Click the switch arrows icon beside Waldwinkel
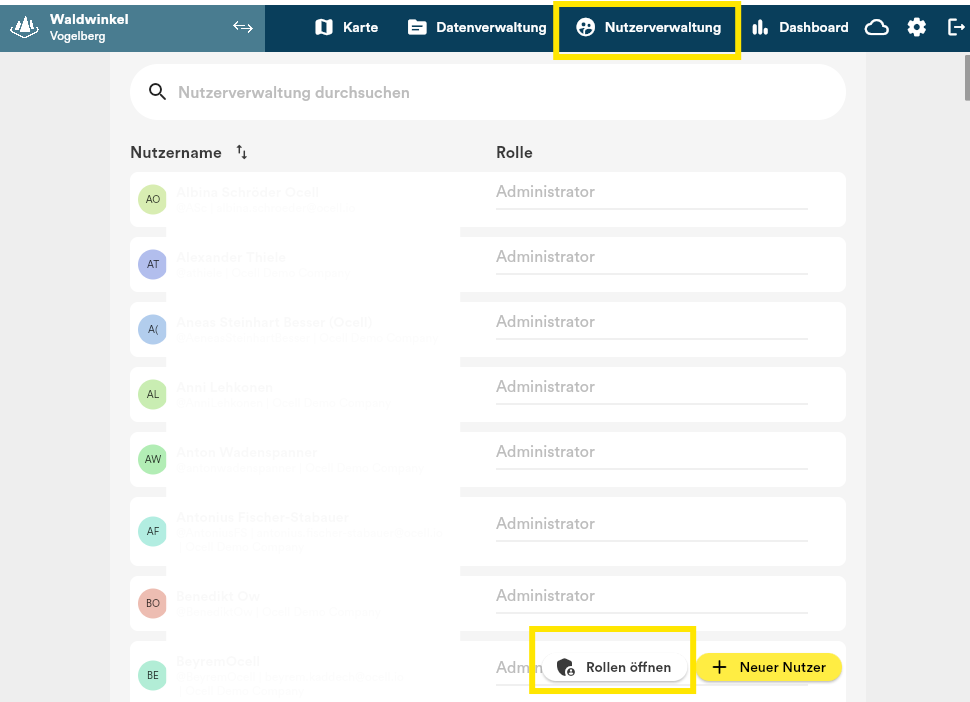970x702 pixels. (242, 27)
